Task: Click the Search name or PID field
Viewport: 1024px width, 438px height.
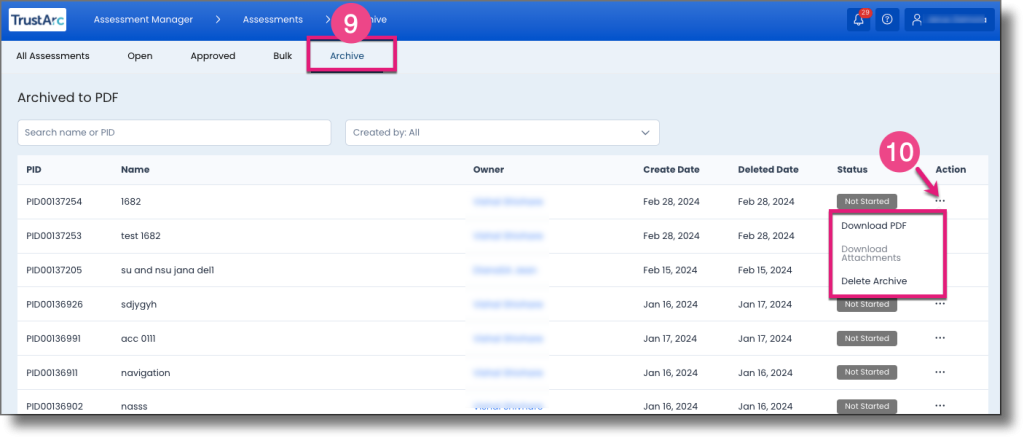Action: [174, 133]
